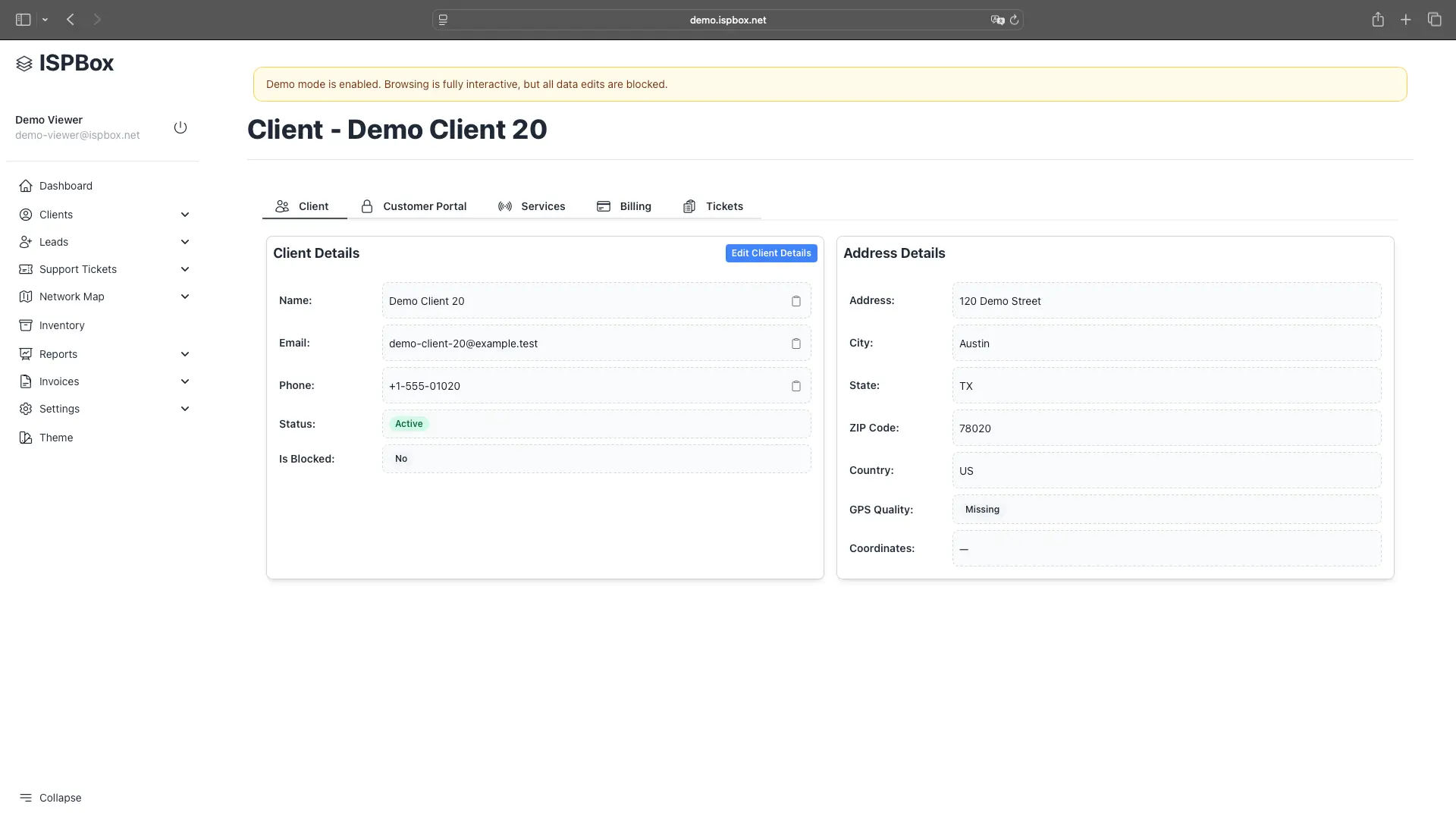Expand the Settings menu chevron
The width and height of the screenshot is (1456, 819).
(x=185, y=409)
